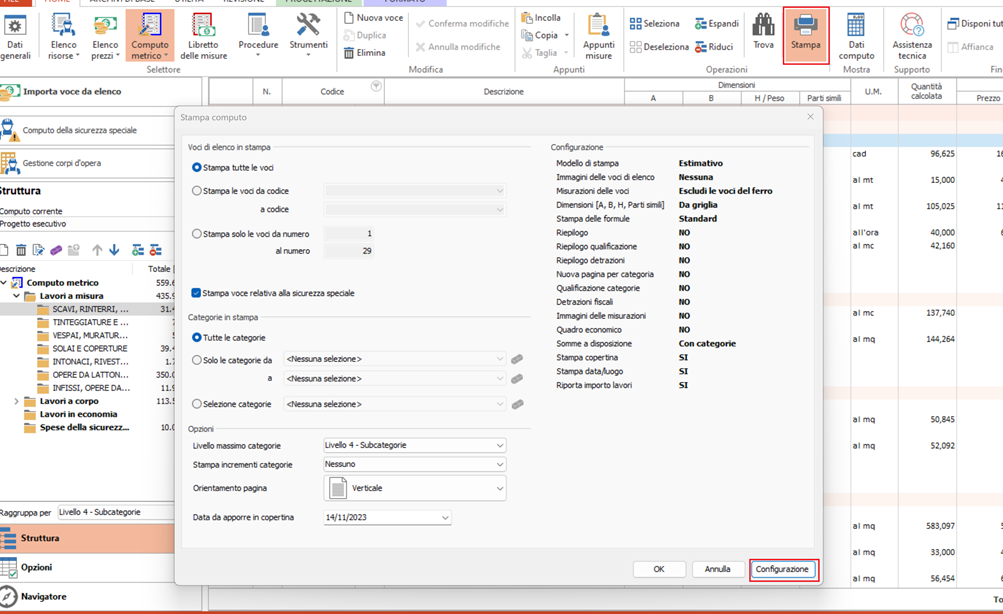Open 'Computo della sicurezza speciale'
Screen dimensions: 1003x614
[87, 130]
